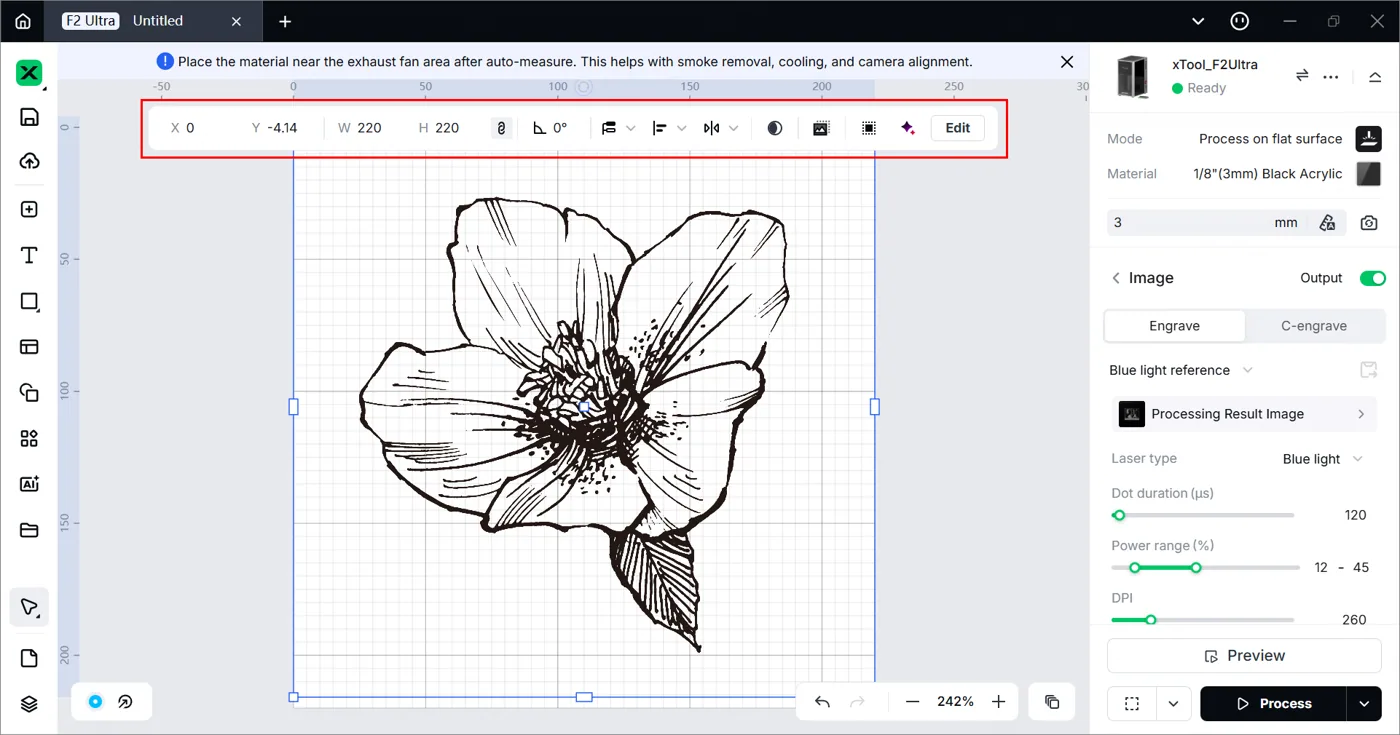Select the pen selection tool

[29, 607]
